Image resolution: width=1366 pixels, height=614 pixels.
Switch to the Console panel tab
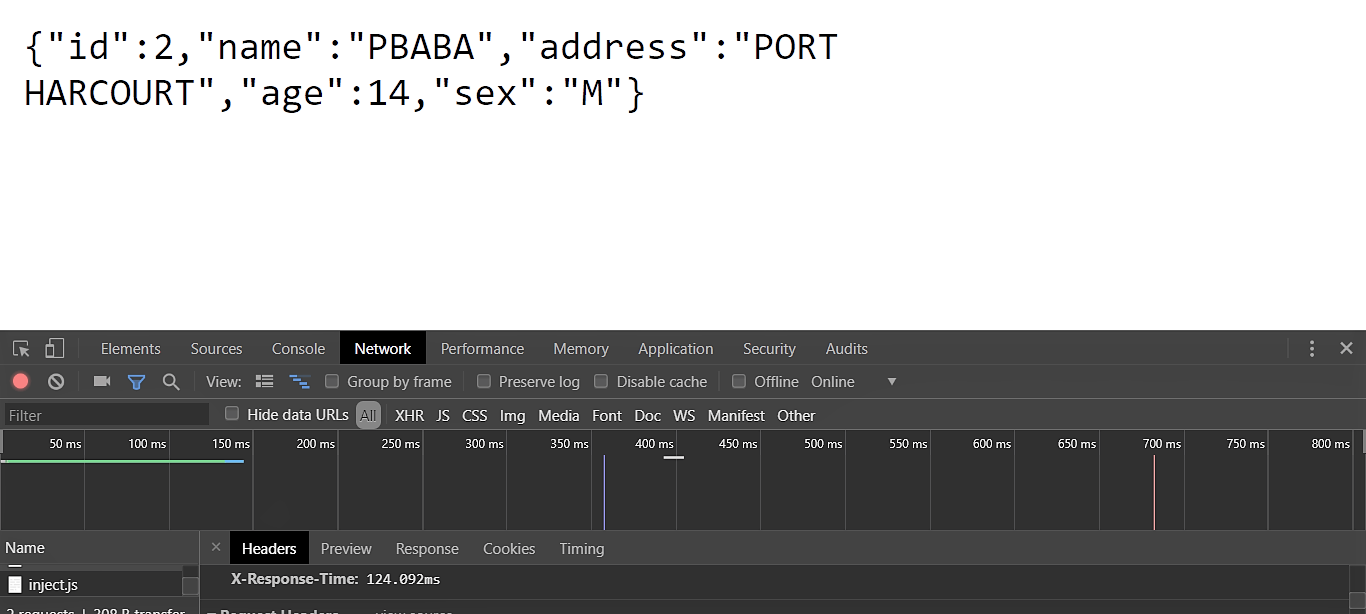tap(298, 349)
